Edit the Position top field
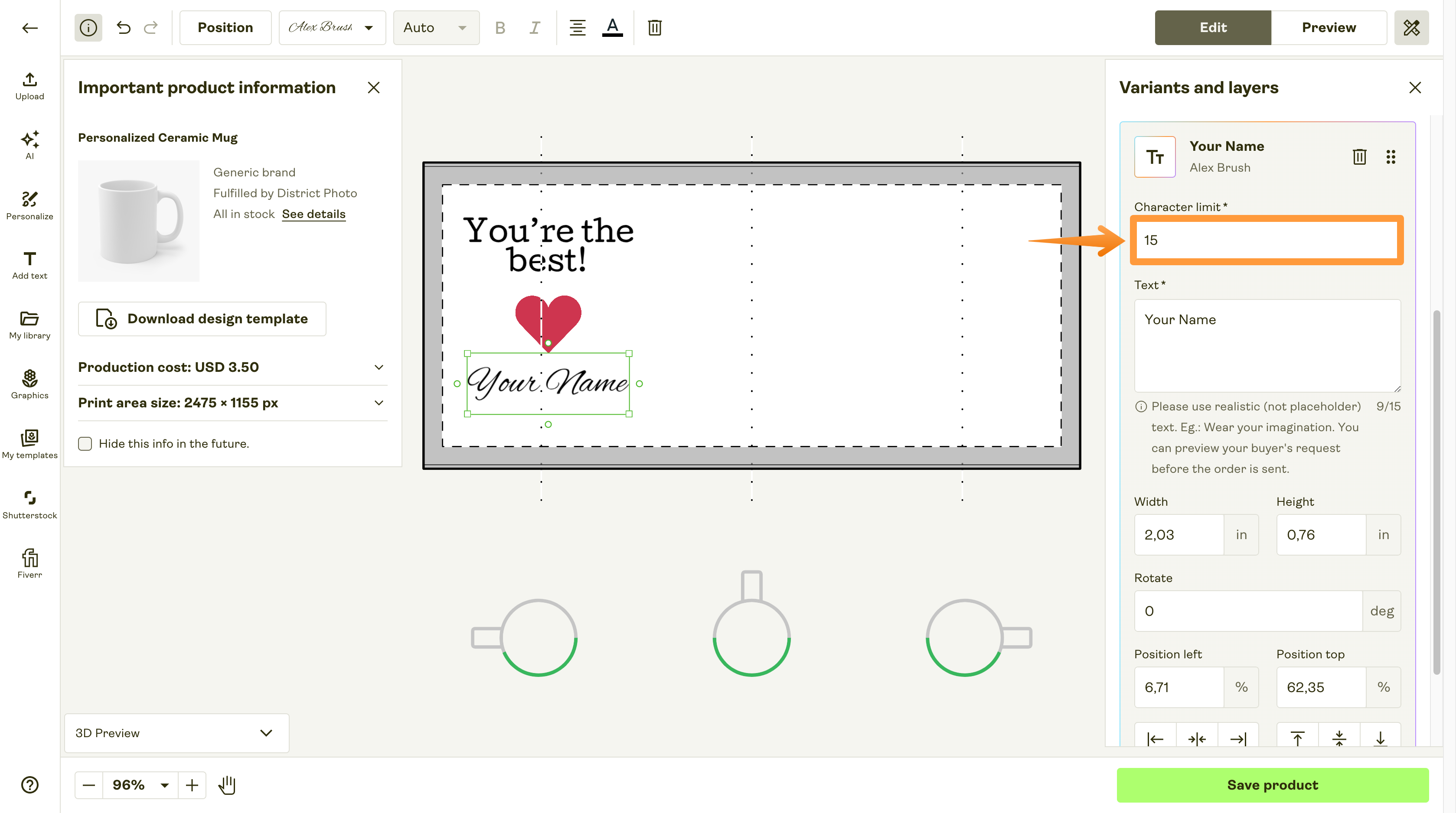 point(1321,687)
